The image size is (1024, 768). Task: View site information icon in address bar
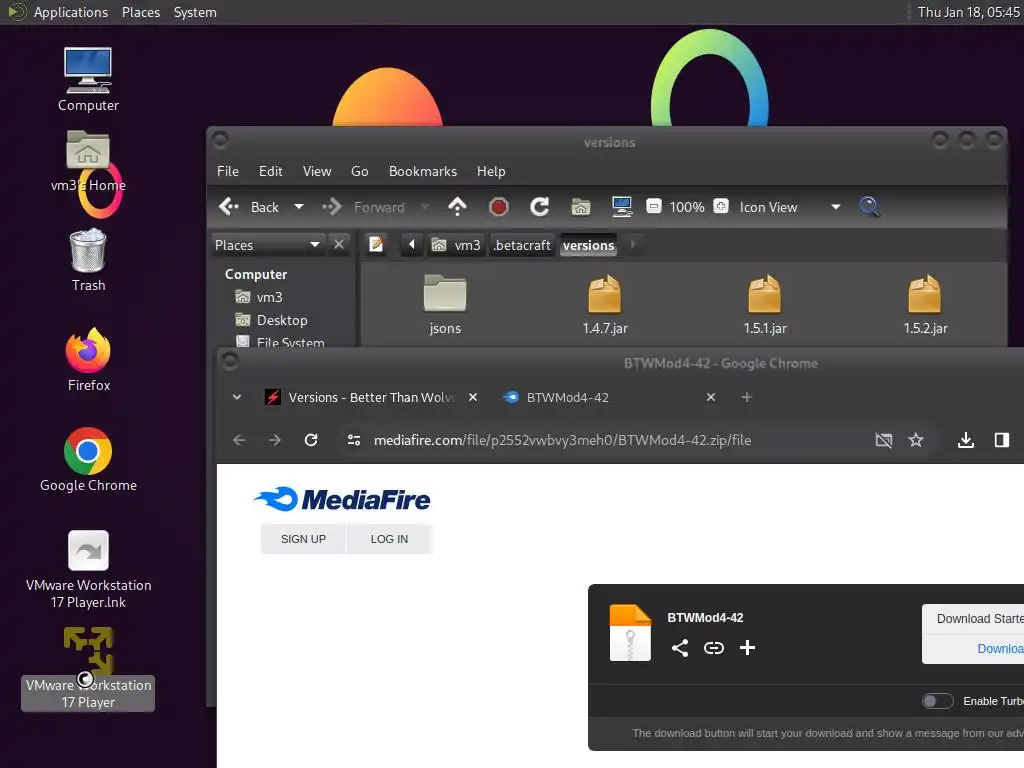(354, 440)
